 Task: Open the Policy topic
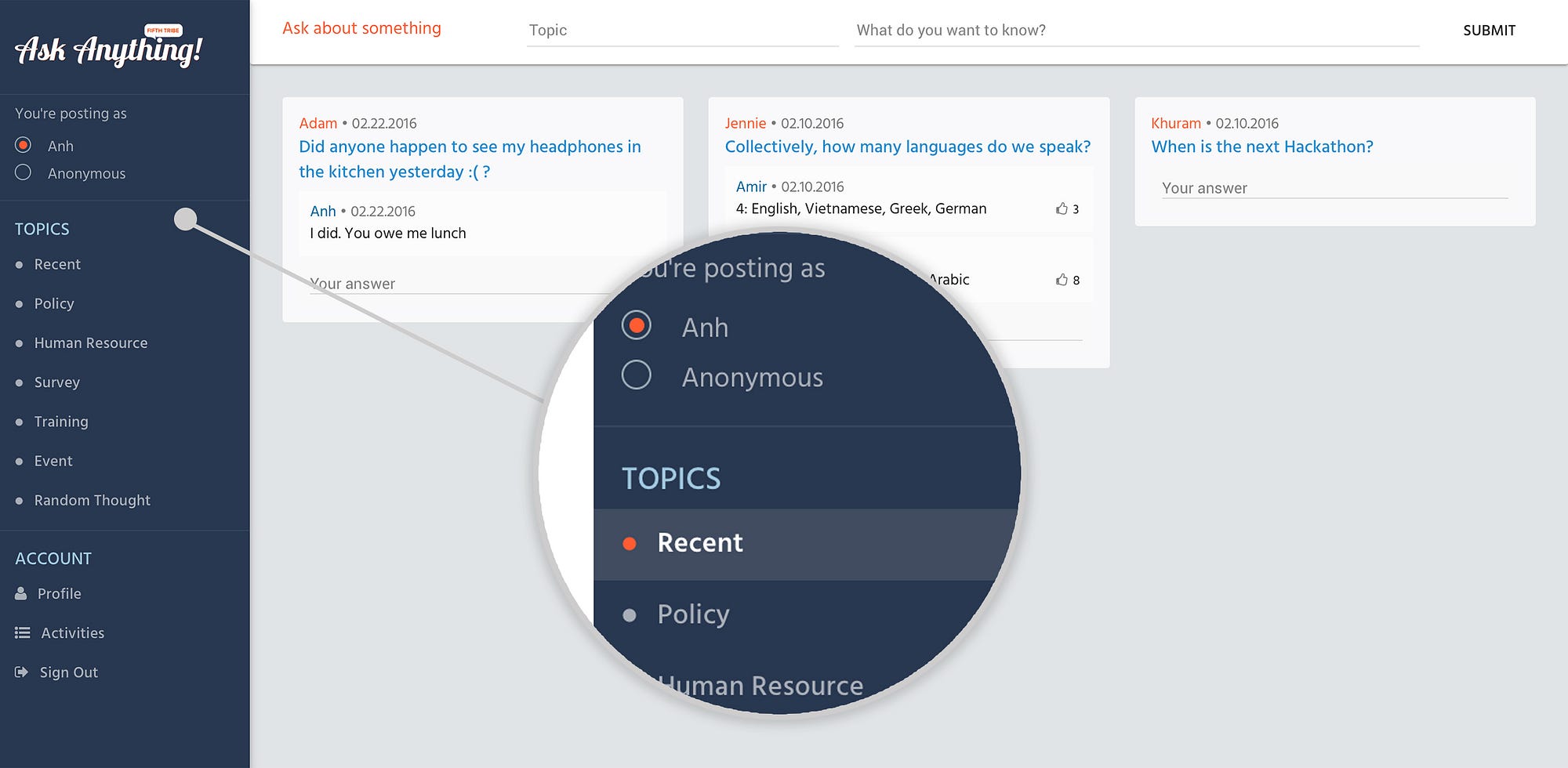pyautogui.click(x=54, y=304)
